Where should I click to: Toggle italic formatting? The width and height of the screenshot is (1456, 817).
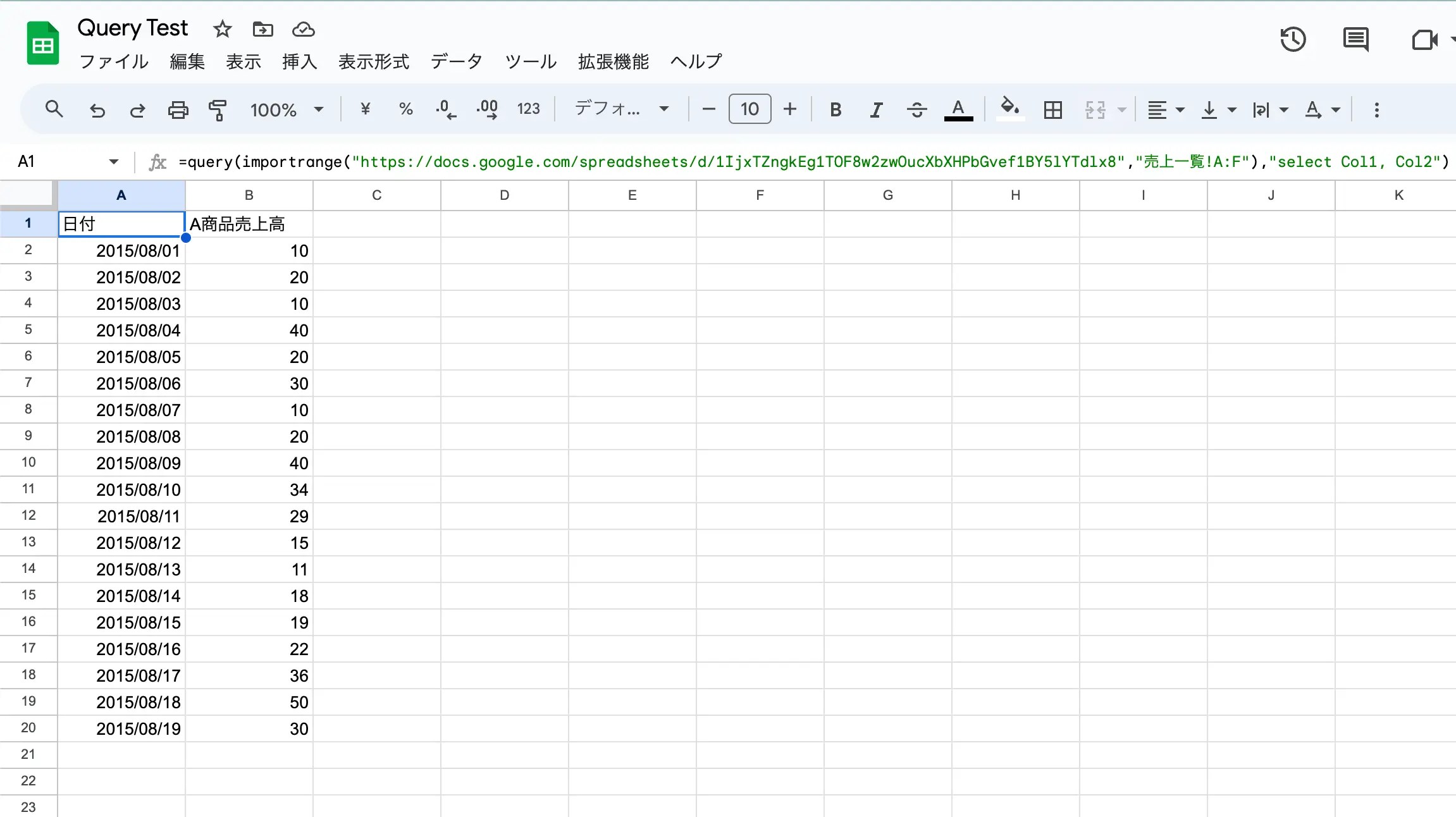coord(876,110)
